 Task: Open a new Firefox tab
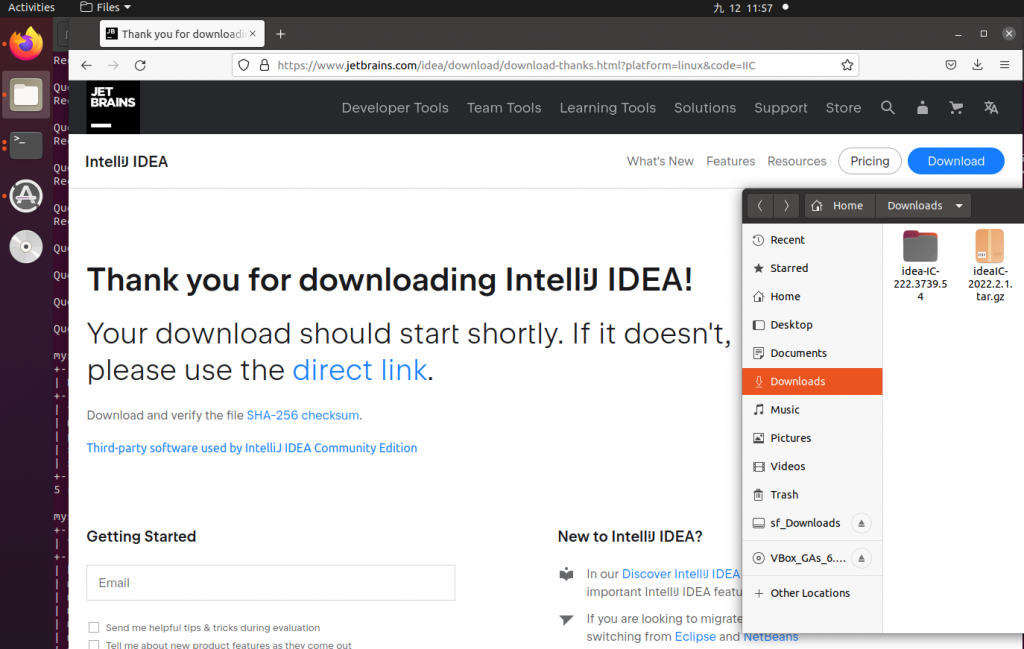click(x=280, y=34)
